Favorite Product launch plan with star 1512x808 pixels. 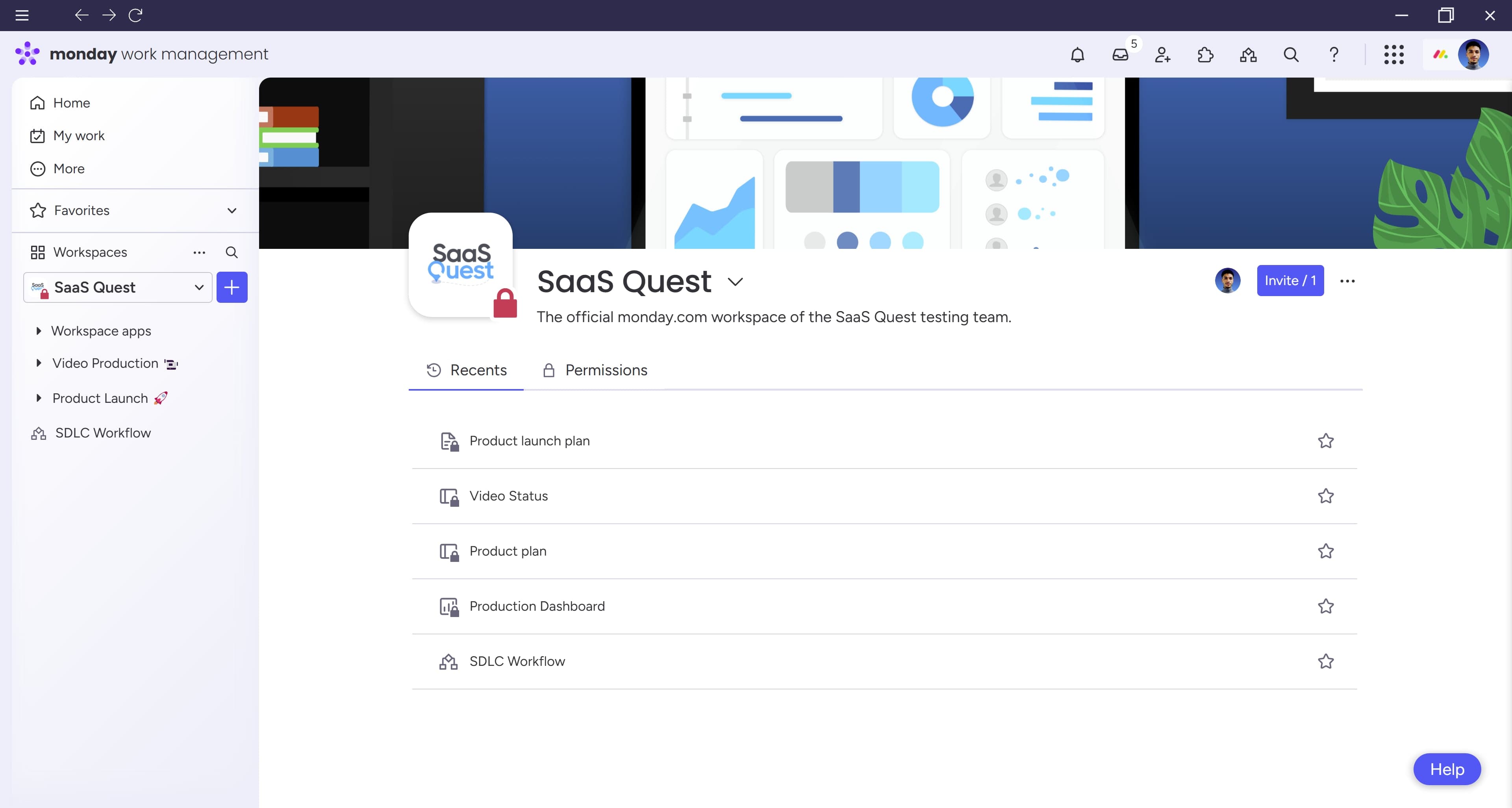click(x=1325, y=441)
